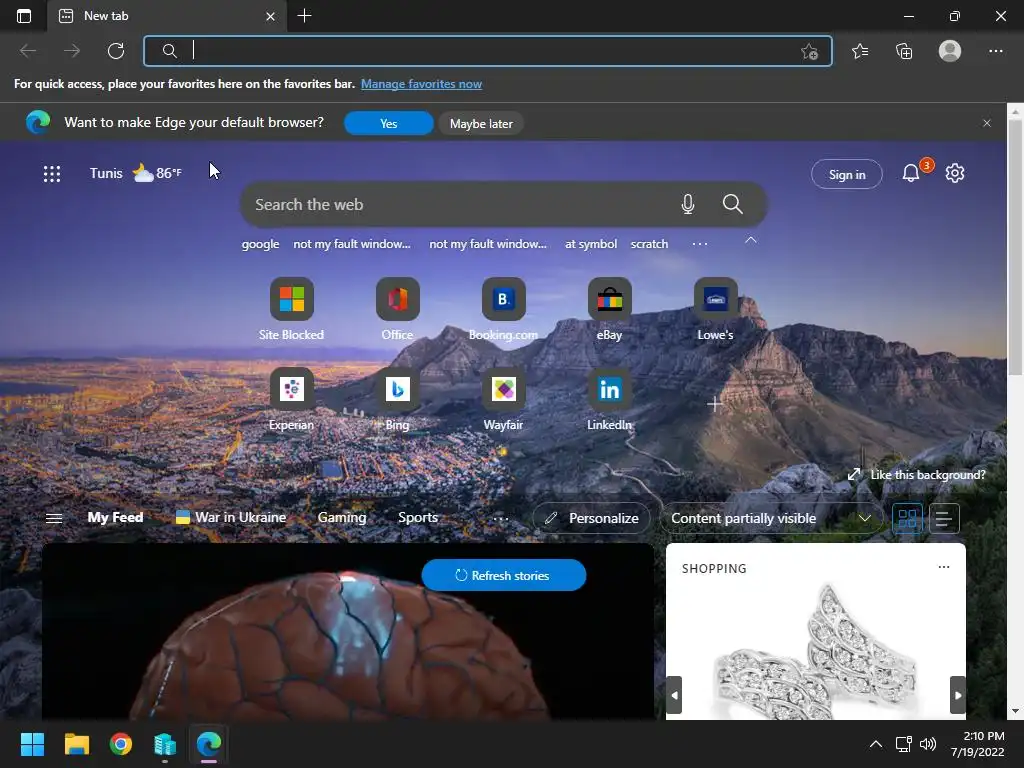The width and height of the screenshot is (1024, 768).
Task: Switch feed to grid view
Action: click(907, 519)
